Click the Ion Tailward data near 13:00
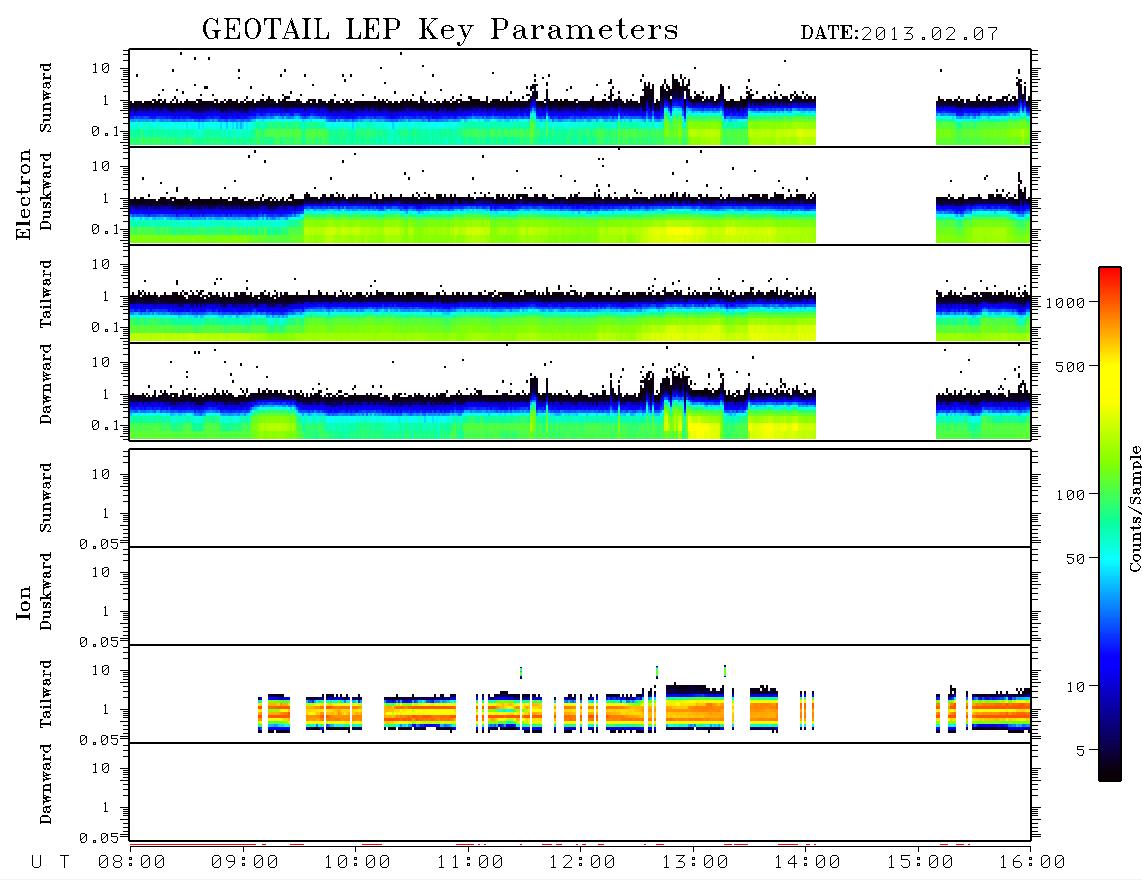Viewport: 1142px width, 880px height. pos(695,708)
